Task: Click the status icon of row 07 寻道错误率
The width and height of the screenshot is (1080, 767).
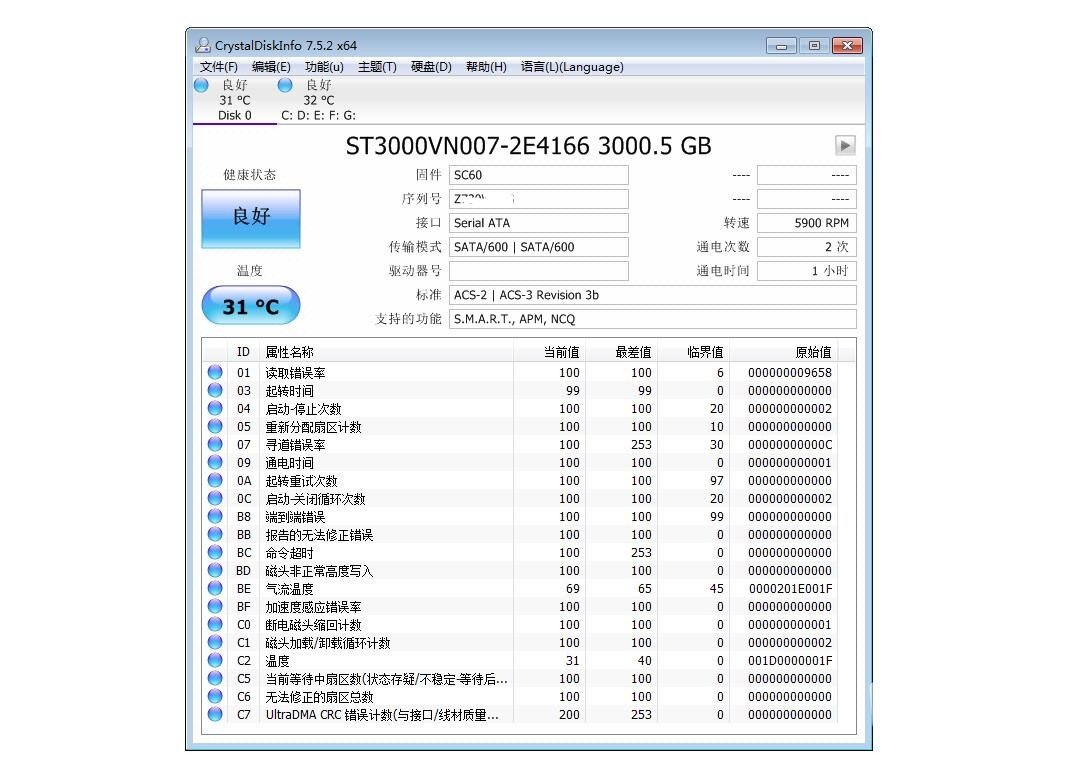Action: coord(215,444)
